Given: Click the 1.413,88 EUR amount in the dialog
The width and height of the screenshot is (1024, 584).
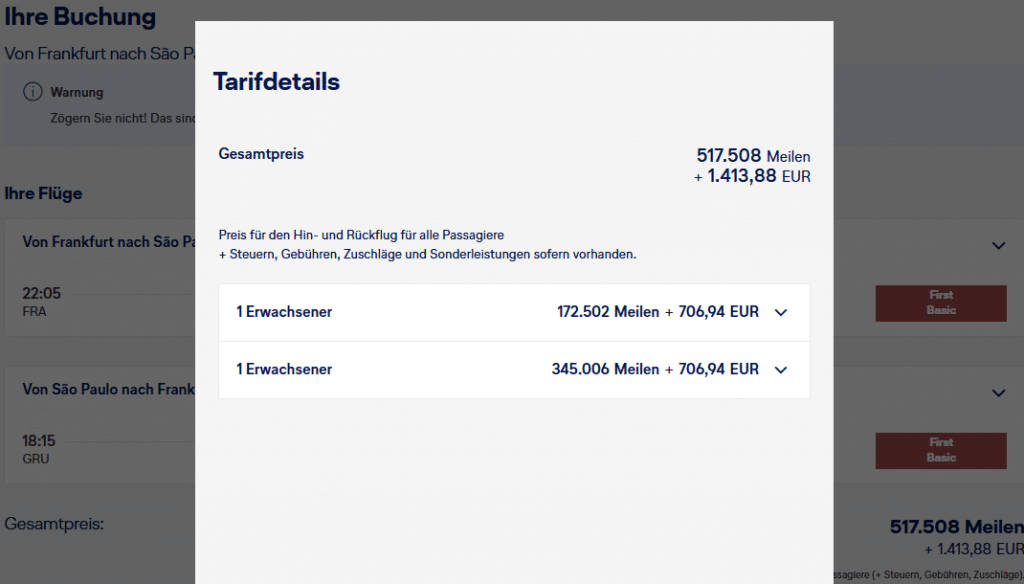Looking at the screenshot, I should 758,177.
